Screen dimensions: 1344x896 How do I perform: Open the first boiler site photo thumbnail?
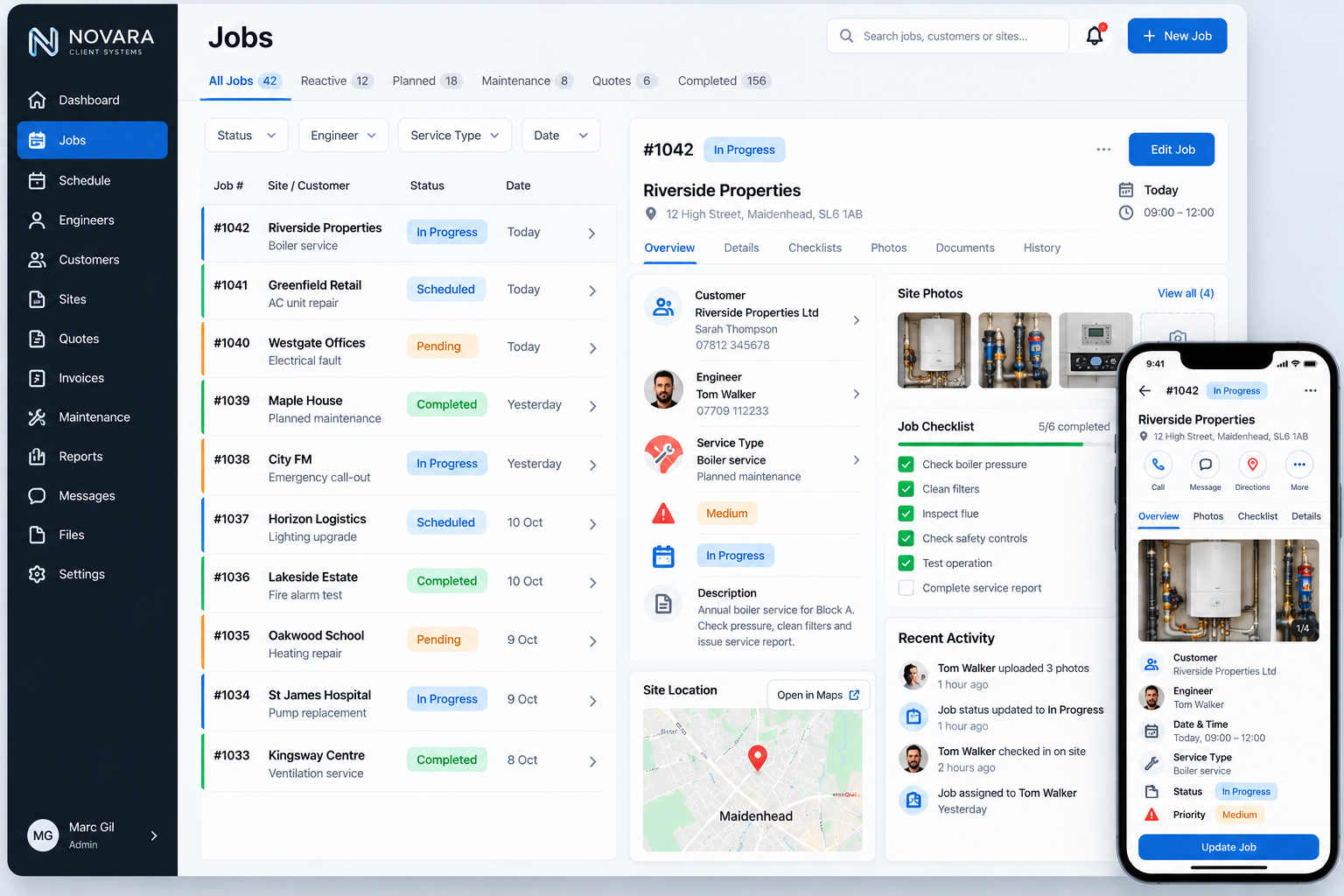pos(934,350)
